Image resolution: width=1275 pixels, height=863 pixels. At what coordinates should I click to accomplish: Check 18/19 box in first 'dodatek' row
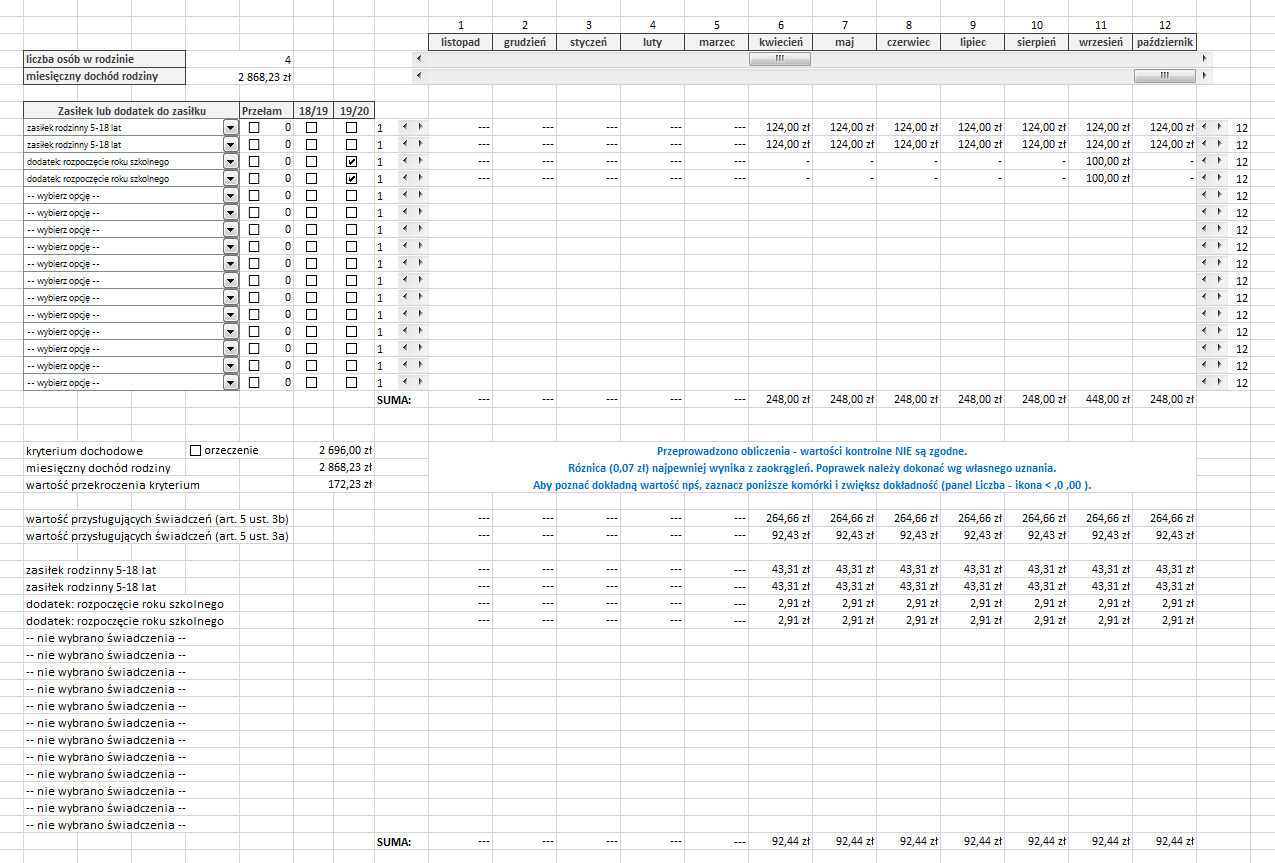[312, 162]
